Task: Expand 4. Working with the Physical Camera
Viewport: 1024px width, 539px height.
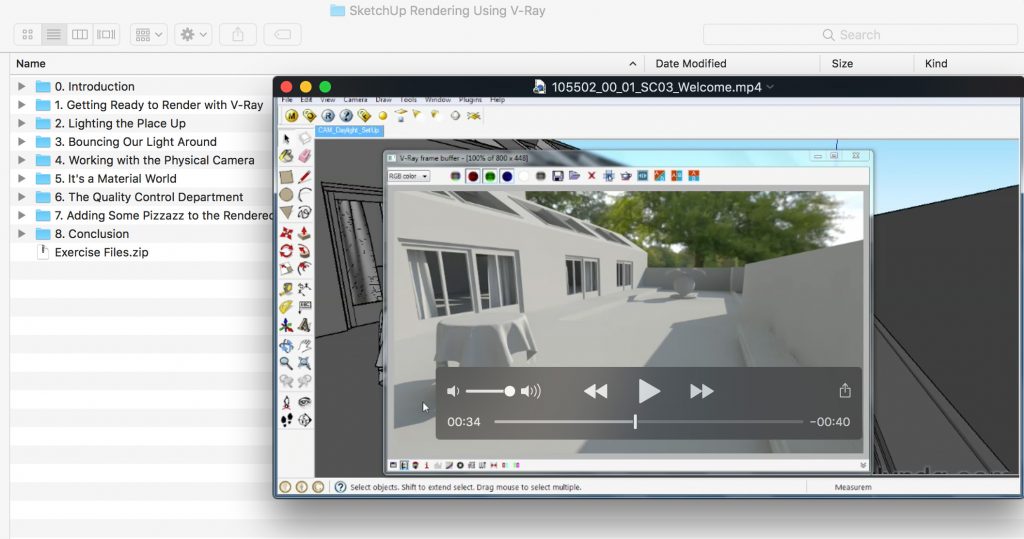Action: point(22,160)
